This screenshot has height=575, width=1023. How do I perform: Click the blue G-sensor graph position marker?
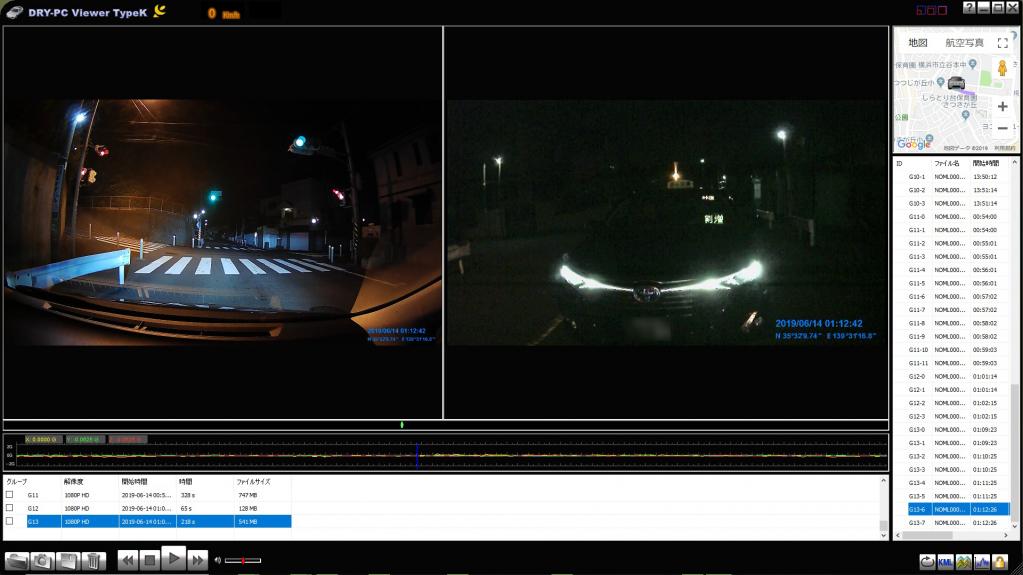click(417, 455)
